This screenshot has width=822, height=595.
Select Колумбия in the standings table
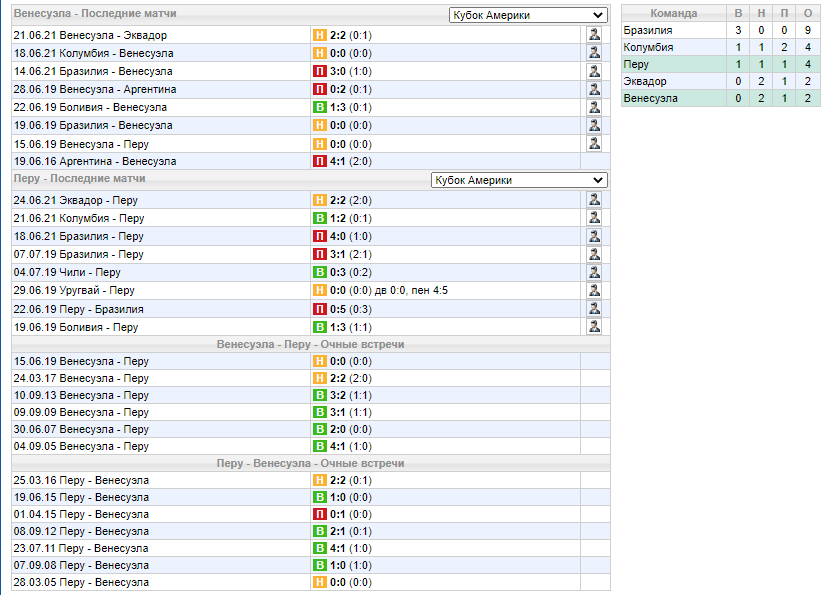point(648,47)
